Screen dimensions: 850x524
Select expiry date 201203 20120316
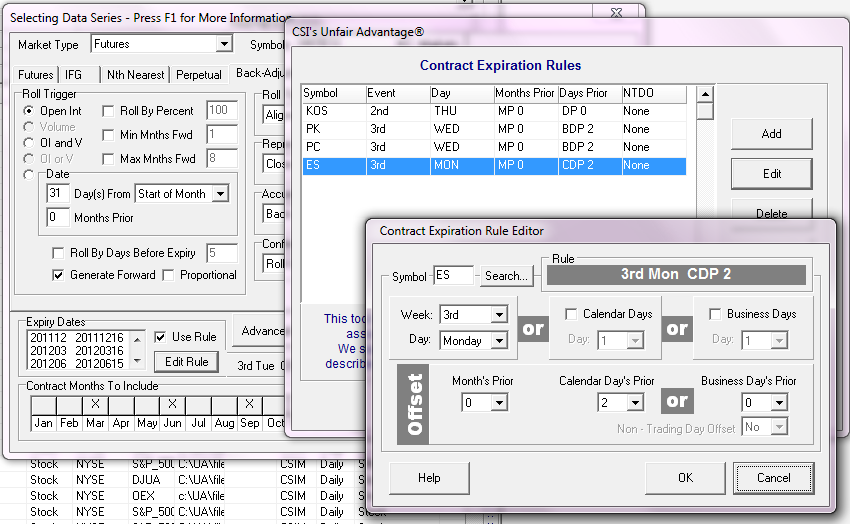[77, 351]
